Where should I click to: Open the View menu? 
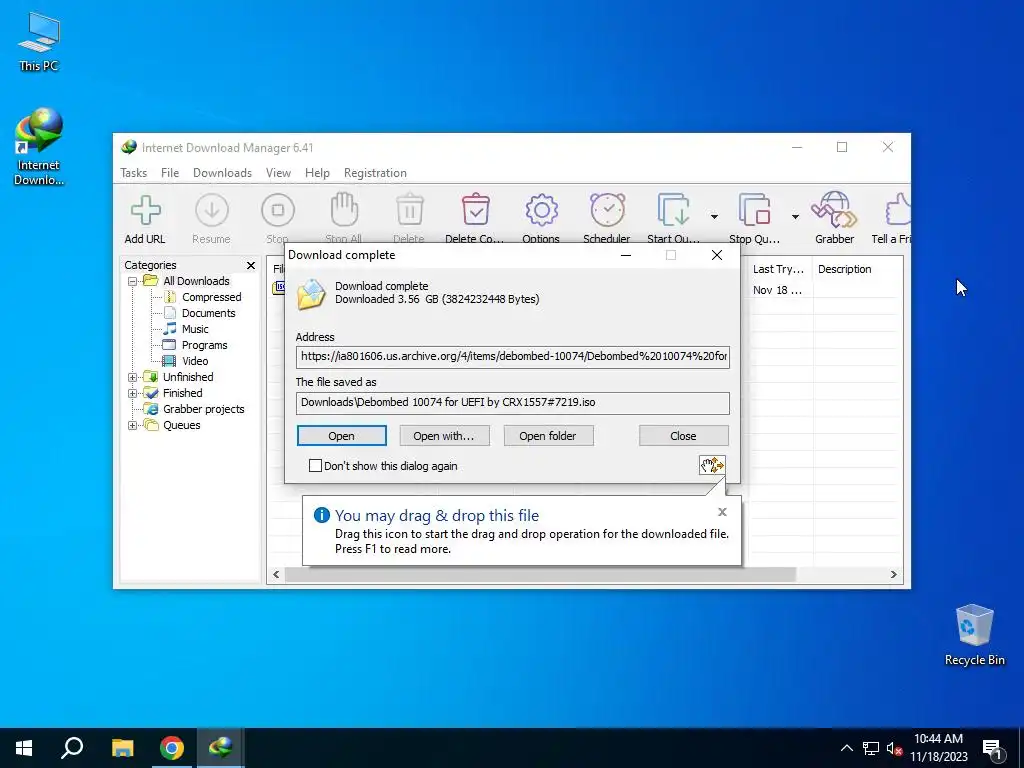278,173
